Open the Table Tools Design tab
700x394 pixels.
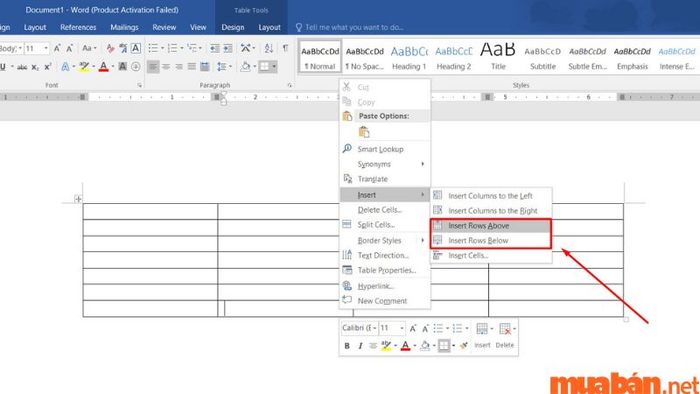233,27
